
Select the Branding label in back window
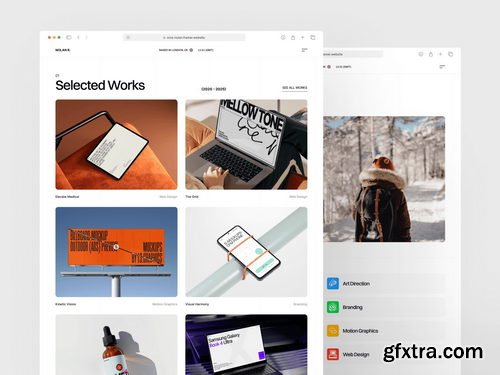[x=352, y=307]
